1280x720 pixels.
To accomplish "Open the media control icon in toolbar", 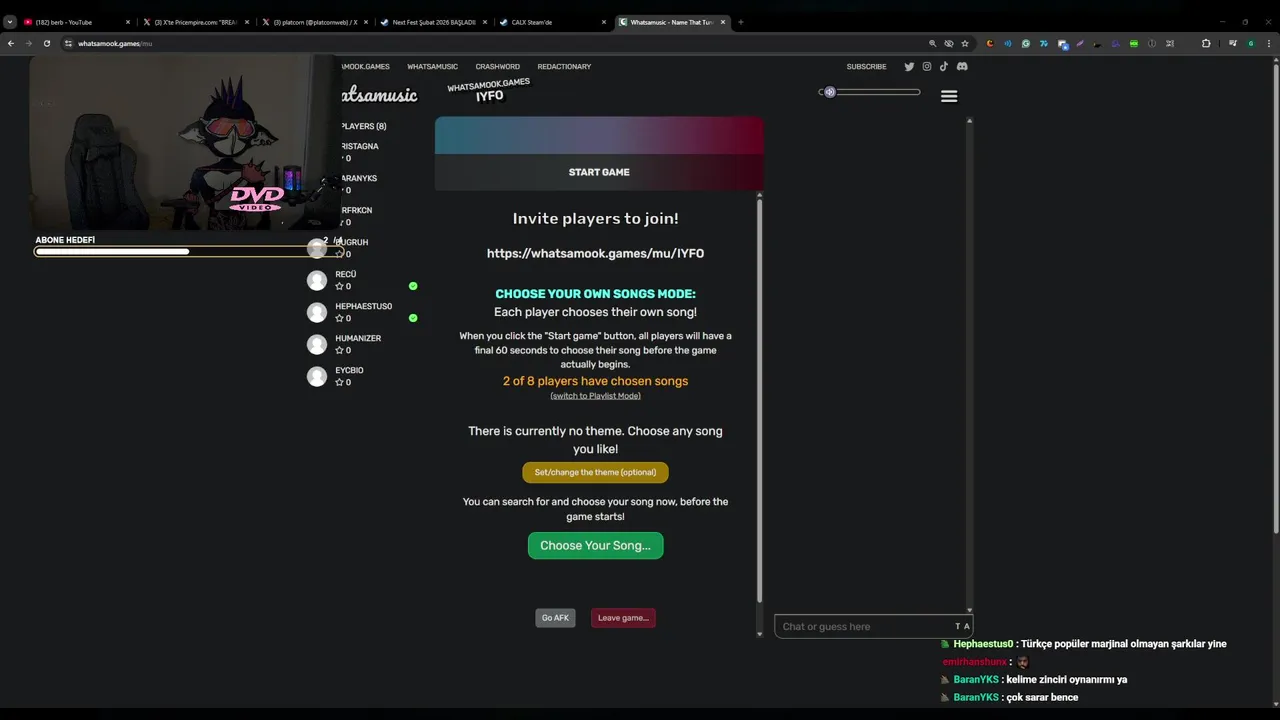I will [x=1233, y=44].
